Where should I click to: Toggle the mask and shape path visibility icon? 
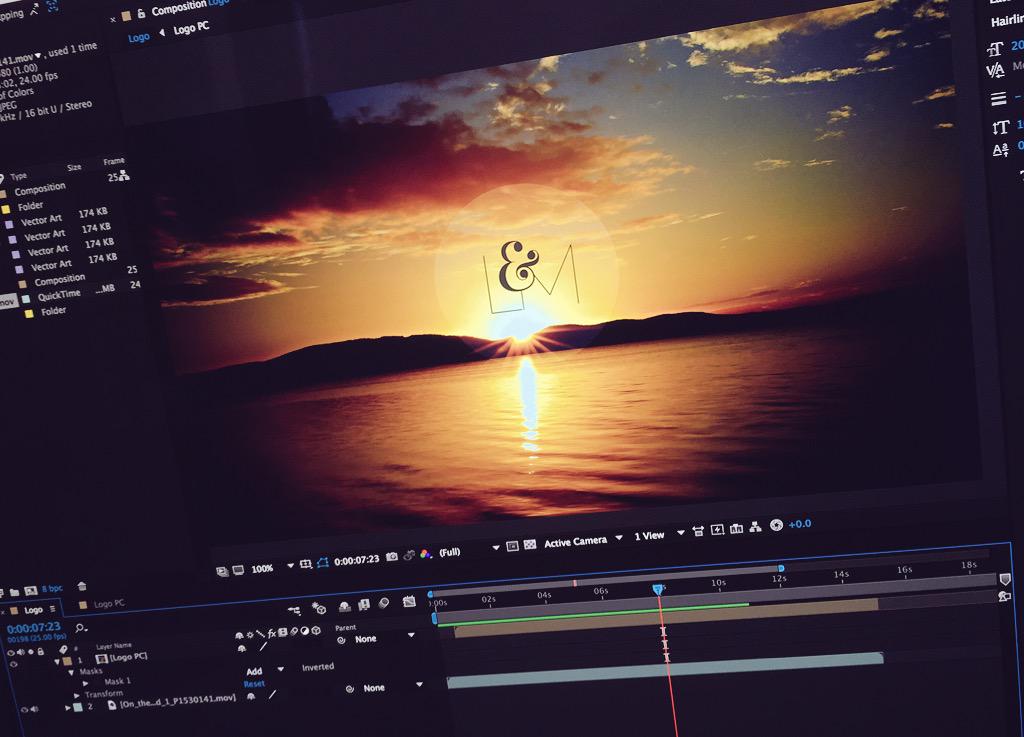323,562
